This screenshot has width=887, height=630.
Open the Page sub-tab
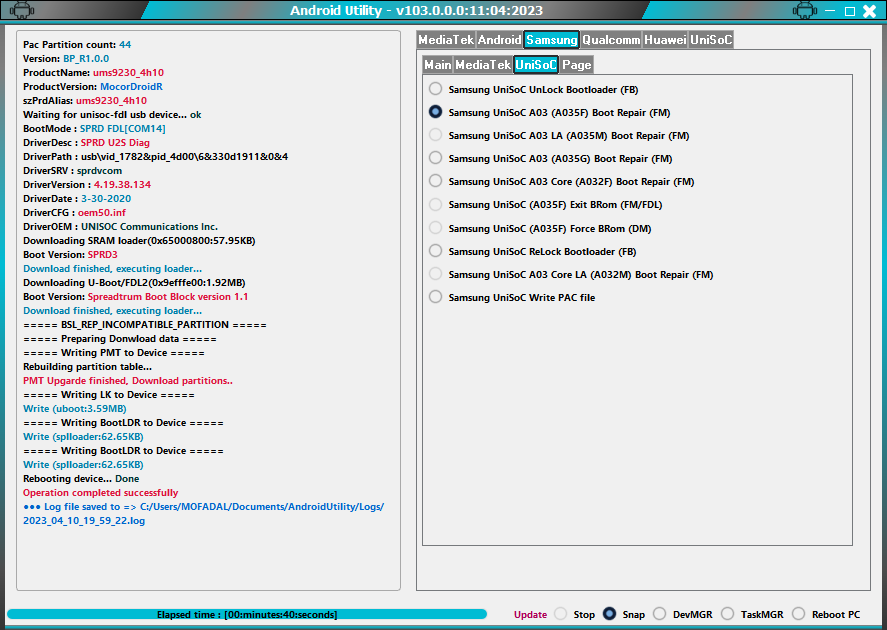(576, 64)
